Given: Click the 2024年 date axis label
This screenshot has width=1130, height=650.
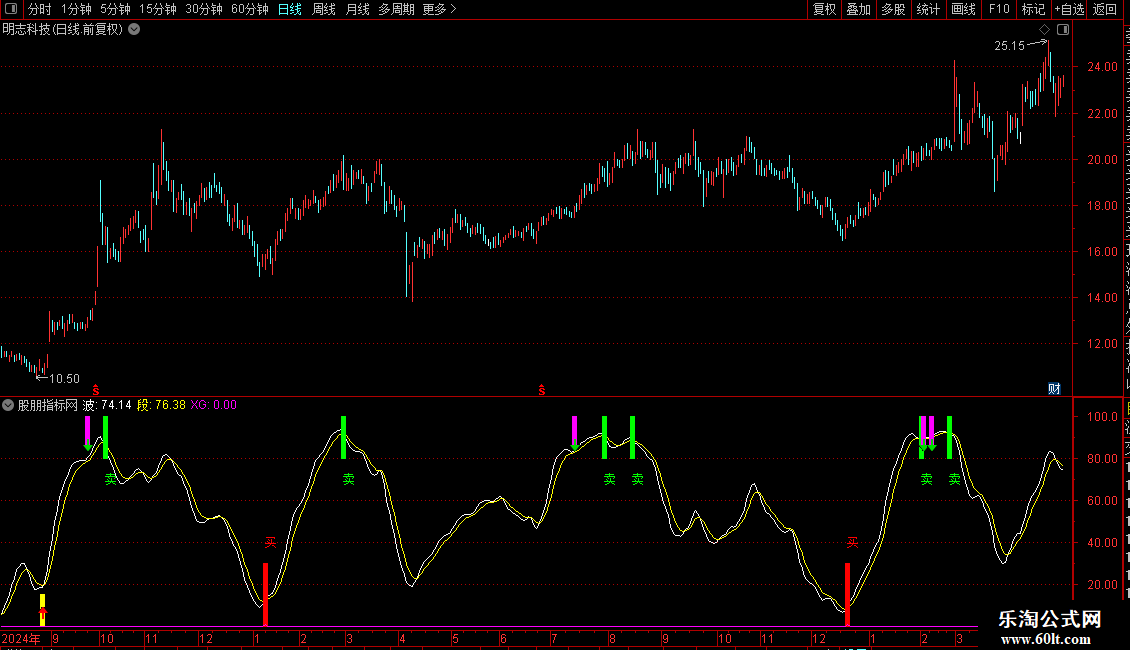Looking at the screenshot, I should coord(21,638).
